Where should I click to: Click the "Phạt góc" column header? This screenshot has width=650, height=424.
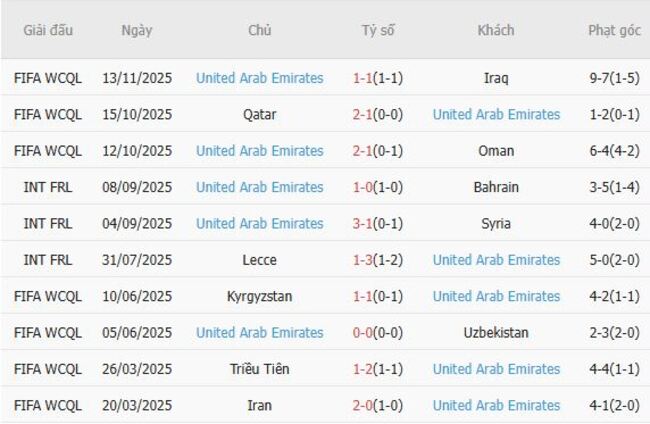(614, 30)
